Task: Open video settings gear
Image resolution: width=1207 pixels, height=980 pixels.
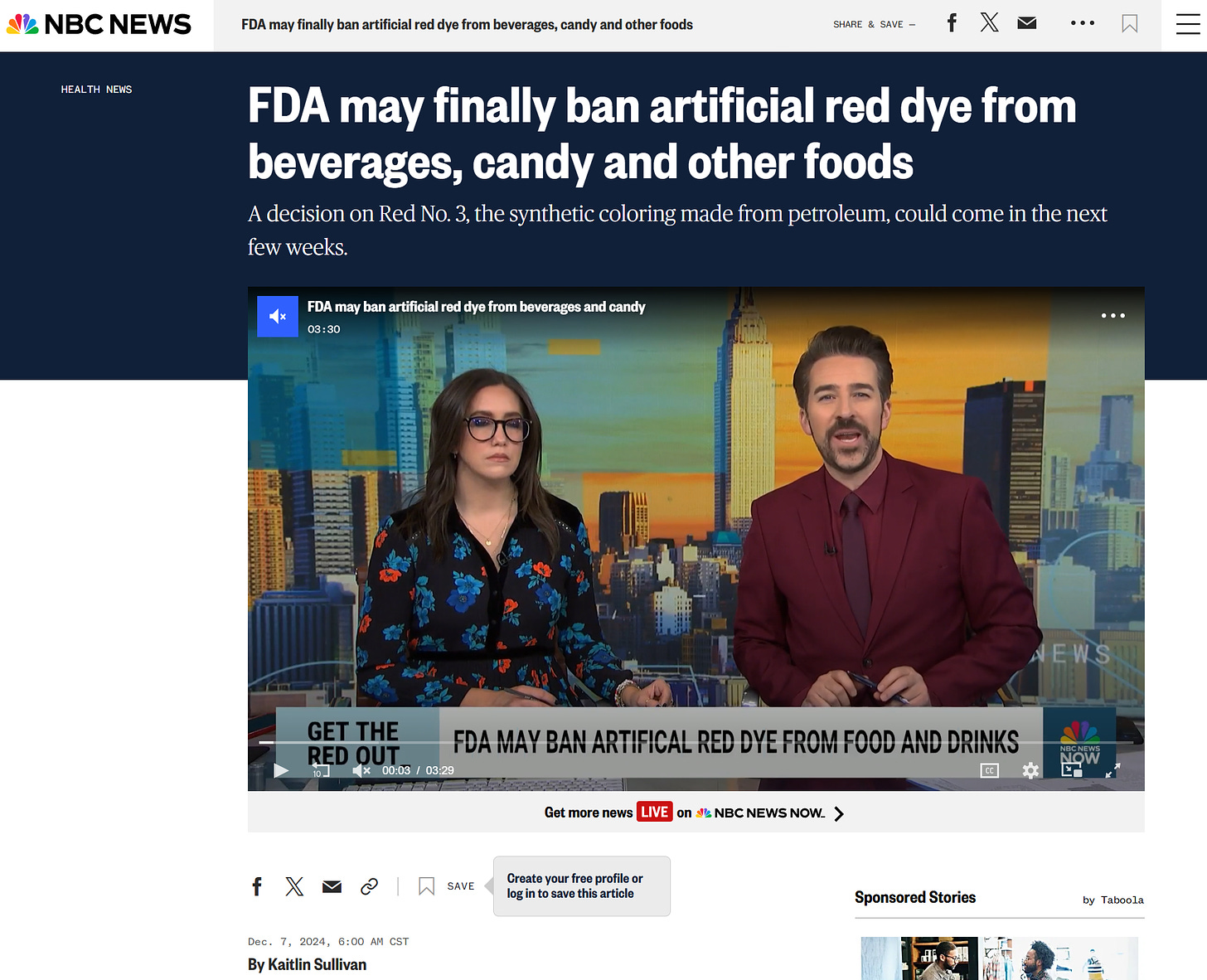Action: 1030,770
